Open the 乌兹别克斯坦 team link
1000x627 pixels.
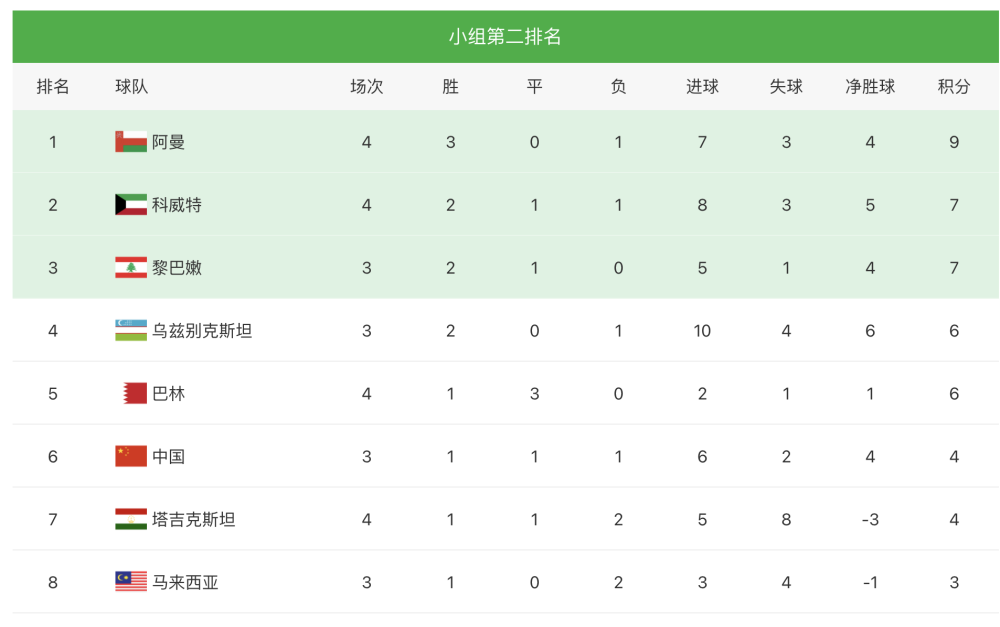[202, 331]
